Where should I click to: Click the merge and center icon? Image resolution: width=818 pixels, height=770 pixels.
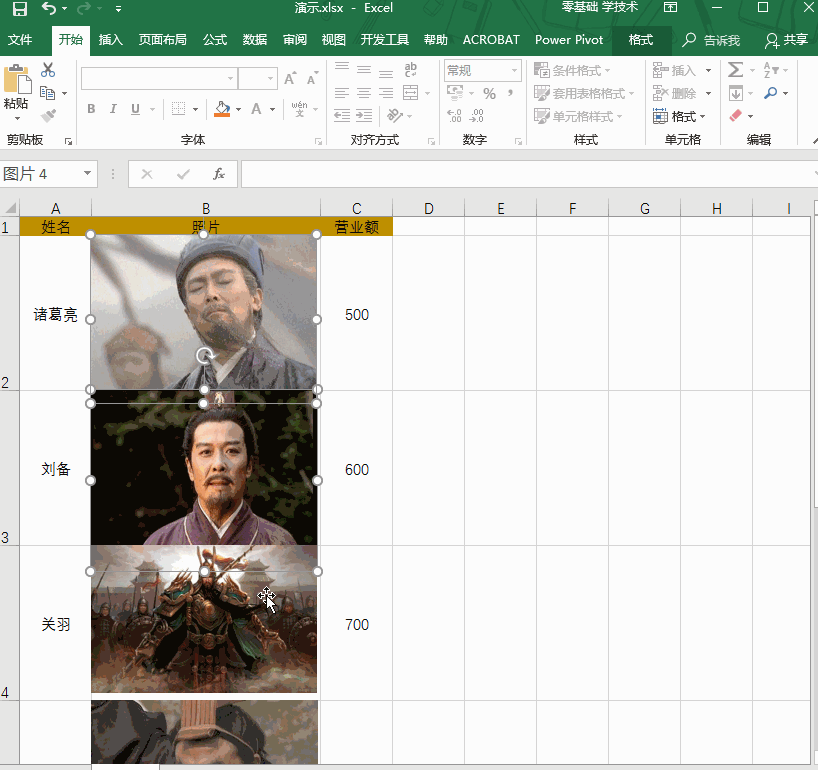click(411, 93)
